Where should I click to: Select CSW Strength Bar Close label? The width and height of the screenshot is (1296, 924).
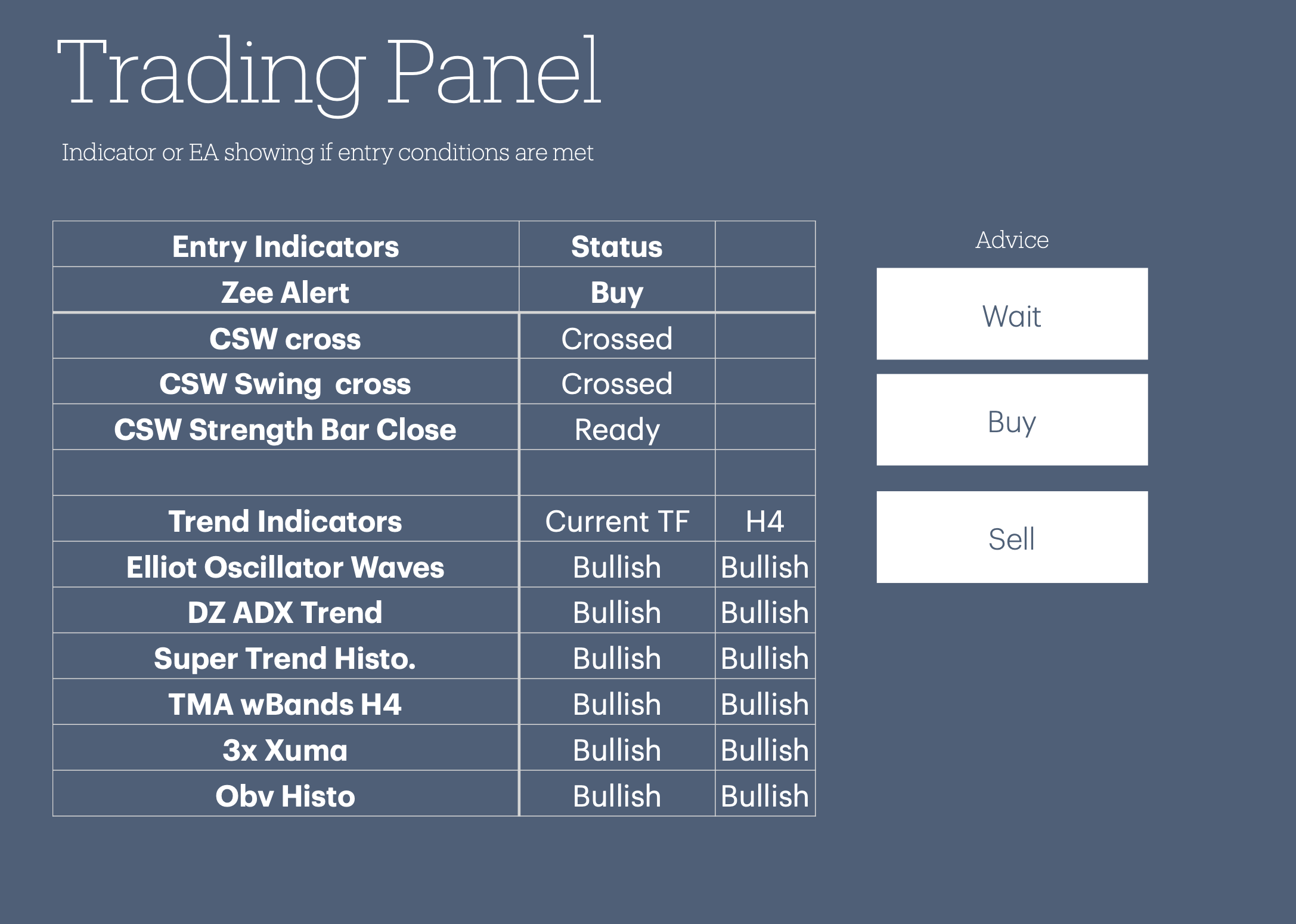tap(285, 429)
